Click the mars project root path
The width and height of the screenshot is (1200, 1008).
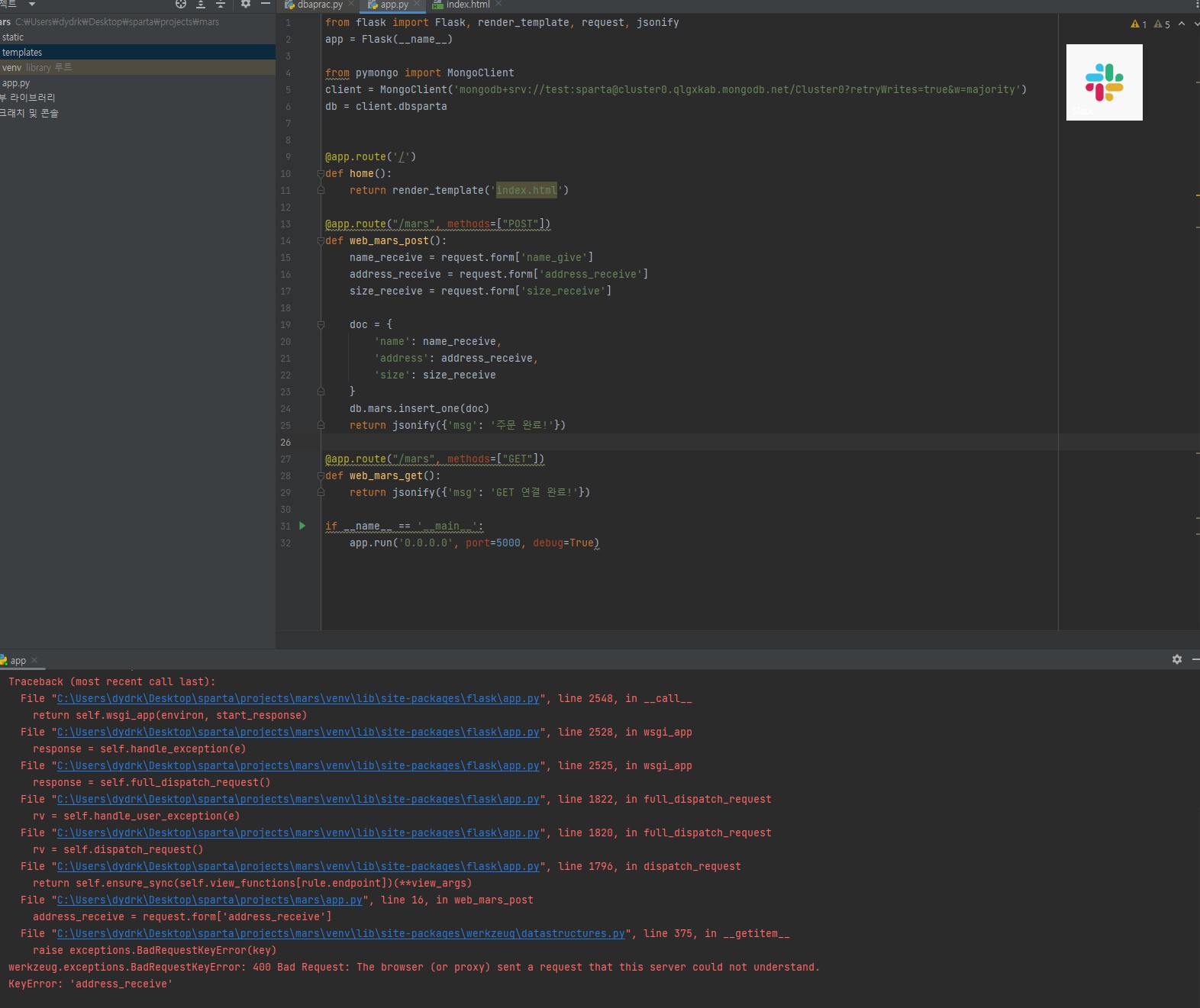[x=117, y=22]
